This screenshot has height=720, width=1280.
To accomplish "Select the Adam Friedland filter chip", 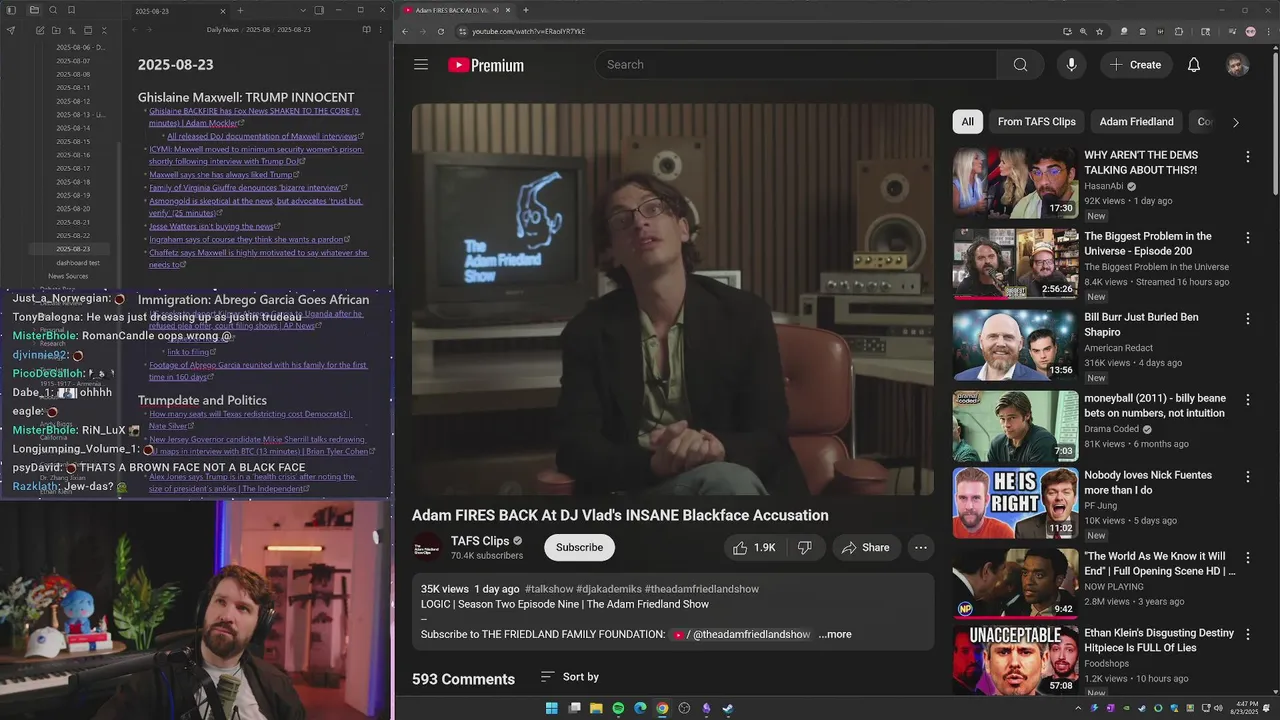I will pyautogui.click(x=1137, y=122).
